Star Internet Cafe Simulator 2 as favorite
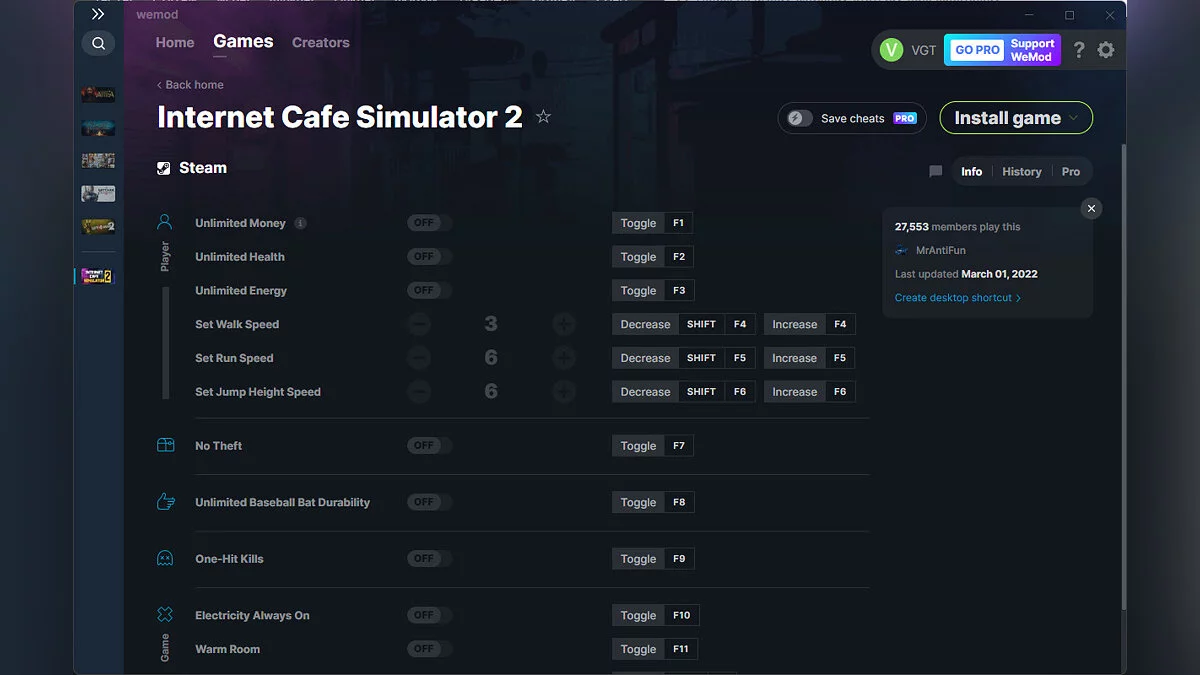 [543, 116]
